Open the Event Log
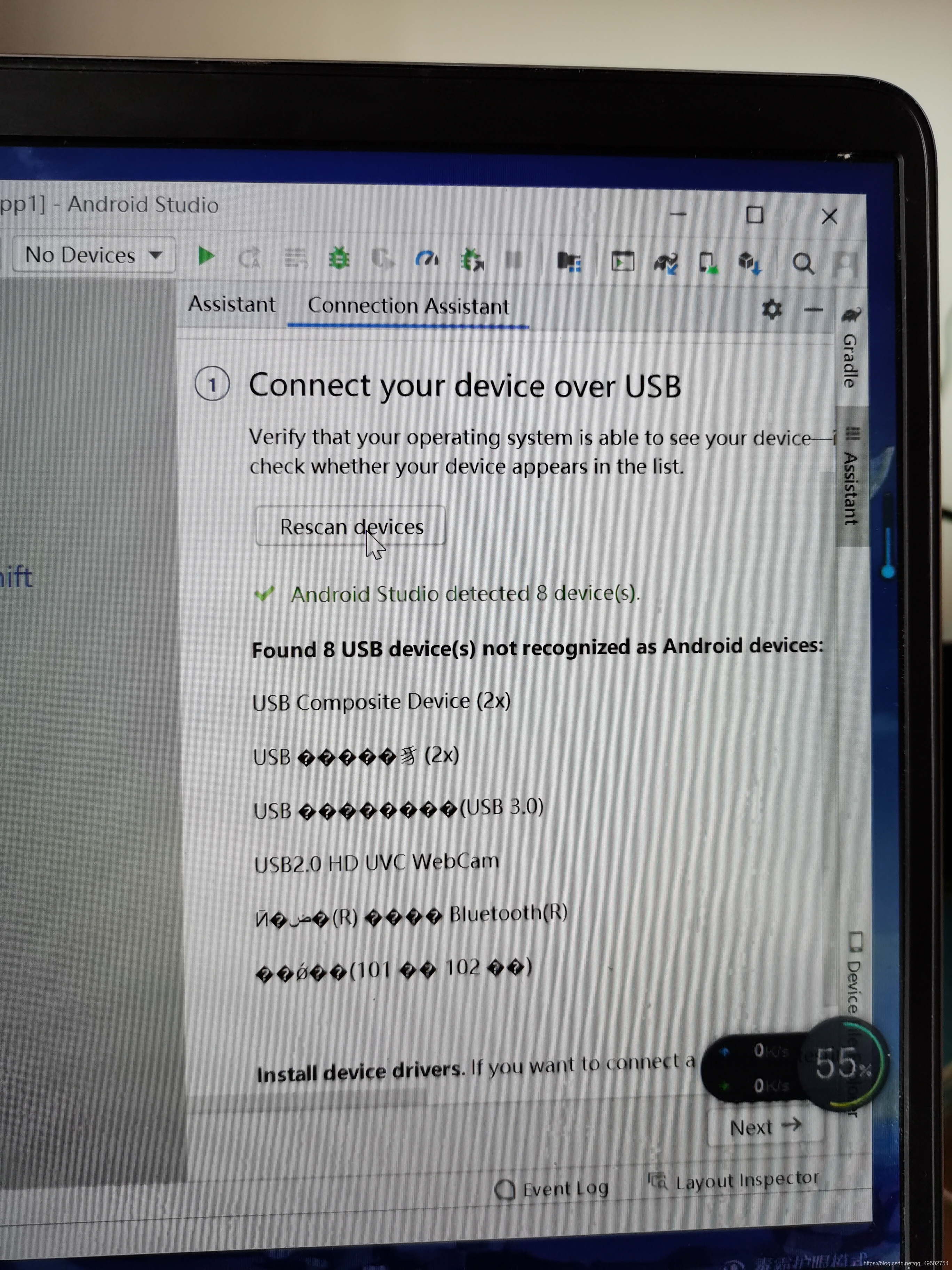Viewport: 952px width, 1270px height. click(x=552, y=1189)
